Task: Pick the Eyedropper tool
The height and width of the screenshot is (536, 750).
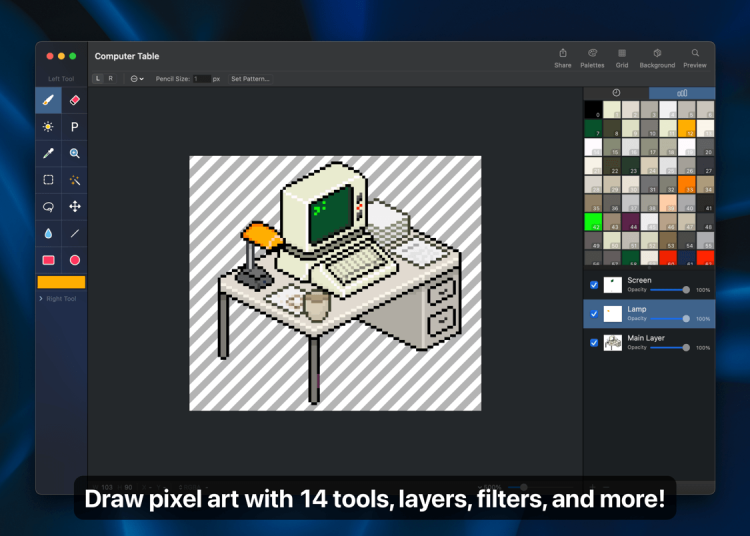Action: (x=48, y=153)
